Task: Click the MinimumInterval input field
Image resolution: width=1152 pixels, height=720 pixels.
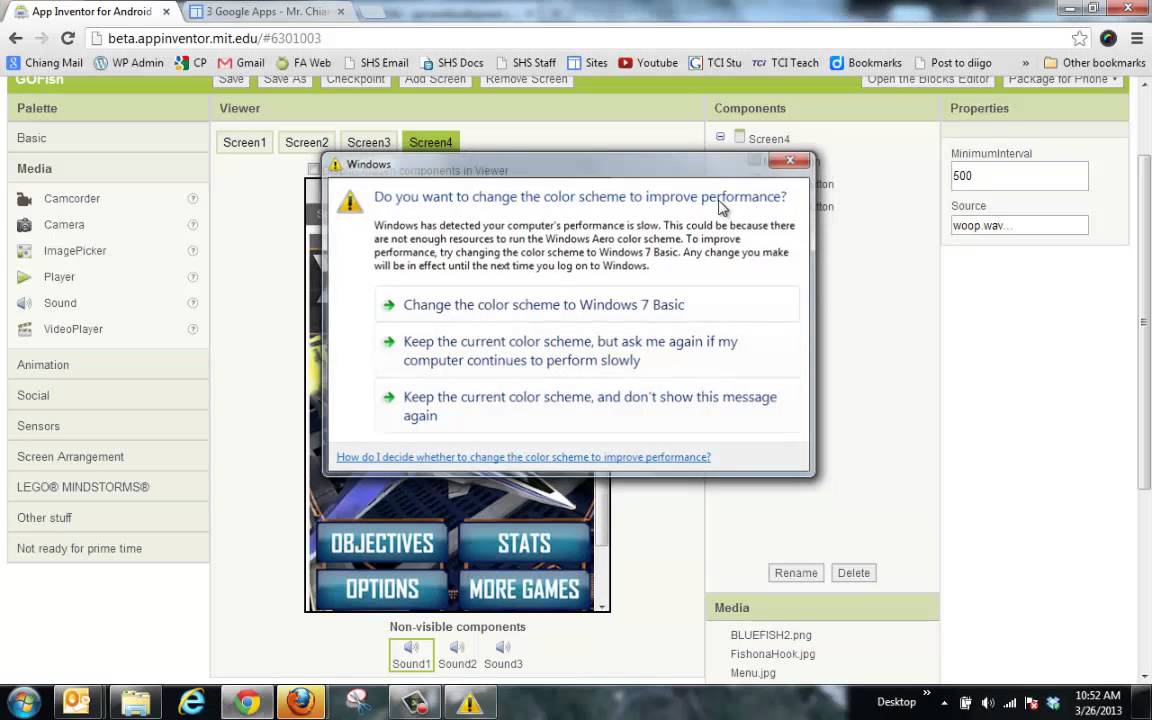Action: 1019,176
